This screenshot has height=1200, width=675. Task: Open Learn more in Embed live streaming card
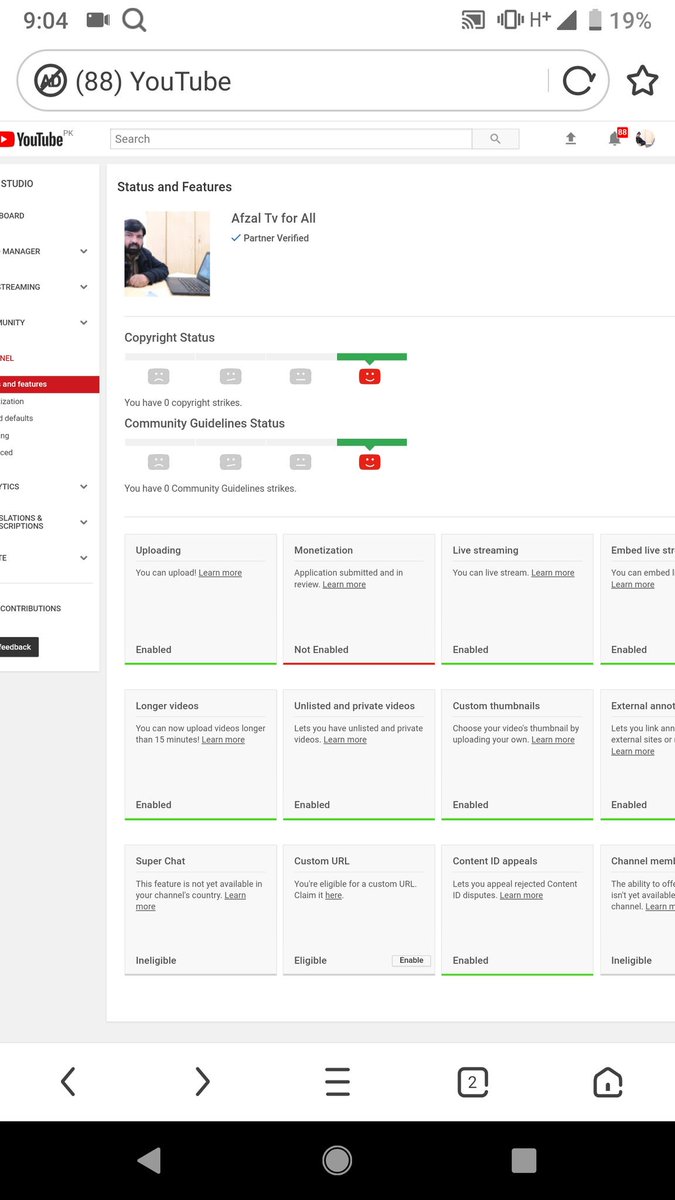633,584
